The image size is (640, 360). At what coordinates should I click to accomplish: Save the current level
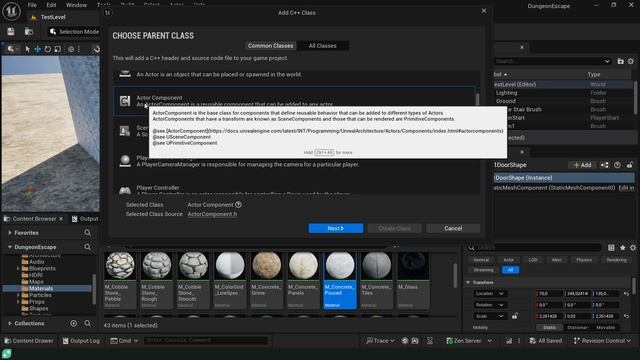click(11, 31)
